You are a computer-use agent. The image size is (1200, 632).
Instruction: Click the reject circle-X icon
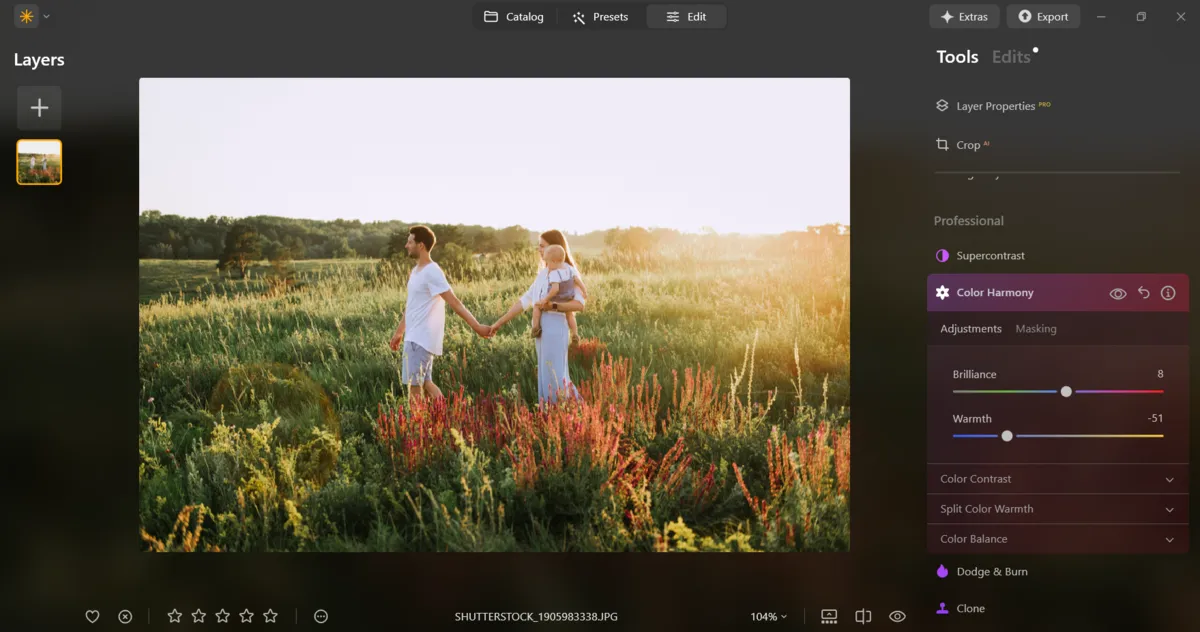coord(125,617)
